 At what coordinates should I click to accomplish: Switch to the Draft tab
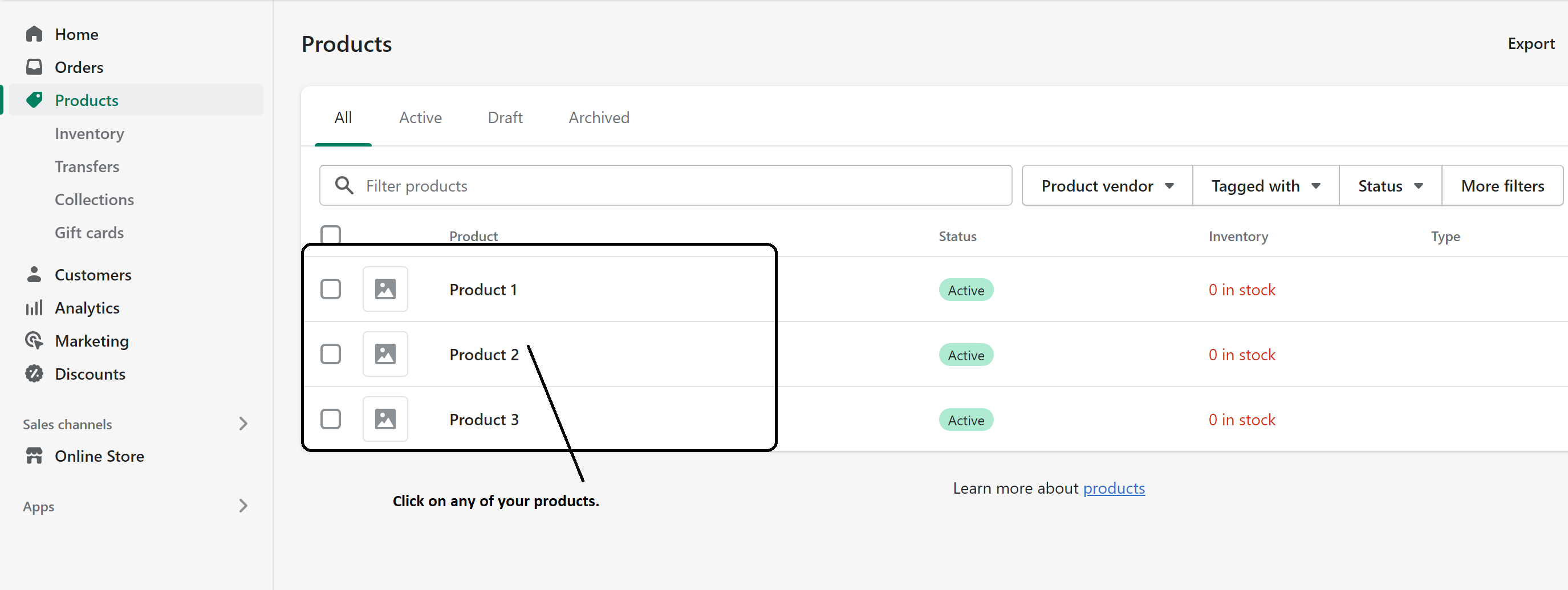click(505, 117)
